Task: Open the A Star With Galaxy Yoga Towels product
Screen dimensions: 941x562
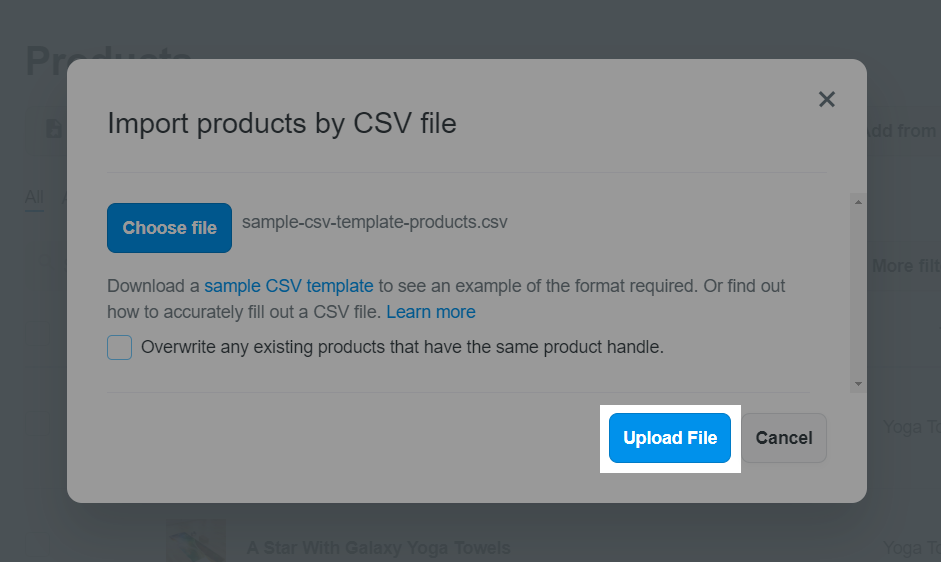Action: [x=378, y=548]
